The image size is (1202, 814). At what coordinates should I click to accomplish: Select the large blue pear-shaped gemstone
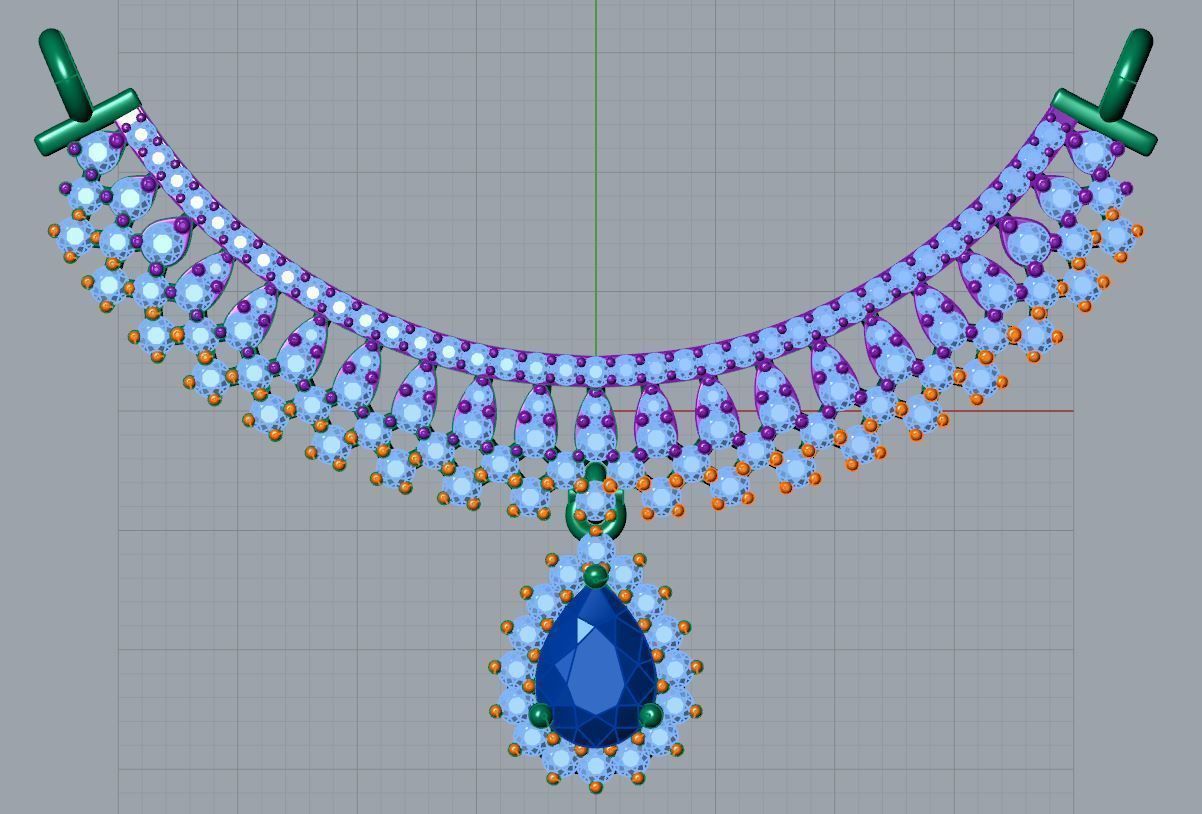pyautogui.click(x=596, y=667)
